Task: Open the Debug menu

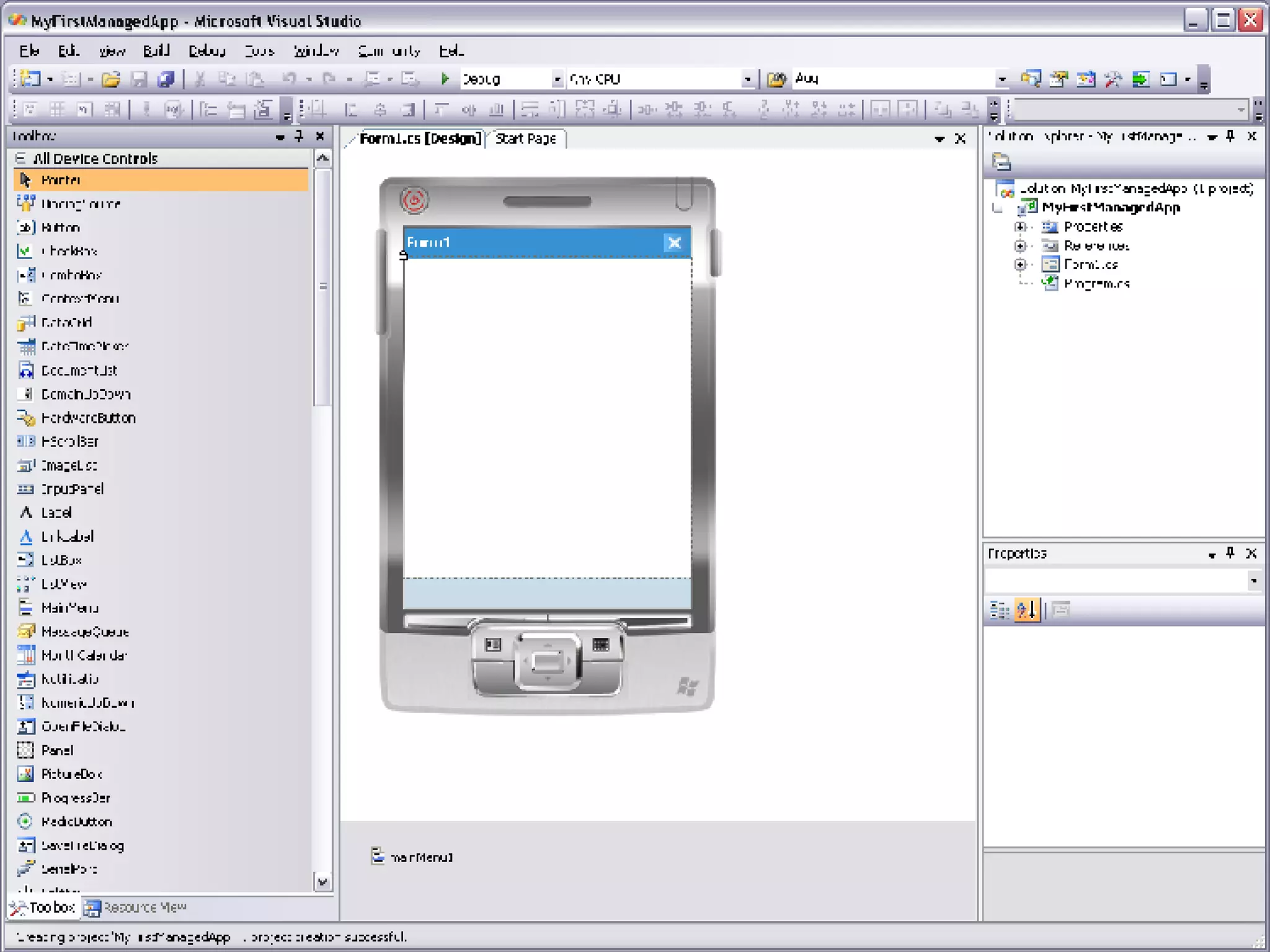Action: (x=207, y=51)
